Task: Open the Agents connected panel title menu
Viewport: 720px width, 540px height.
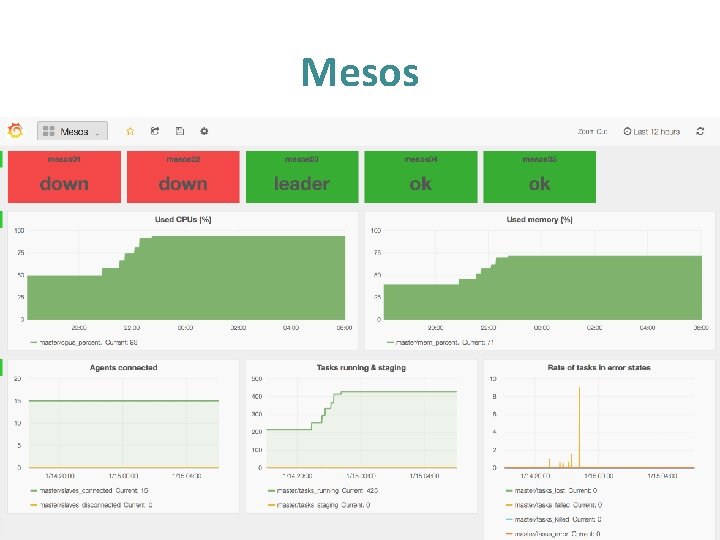Action: (124, 367)
